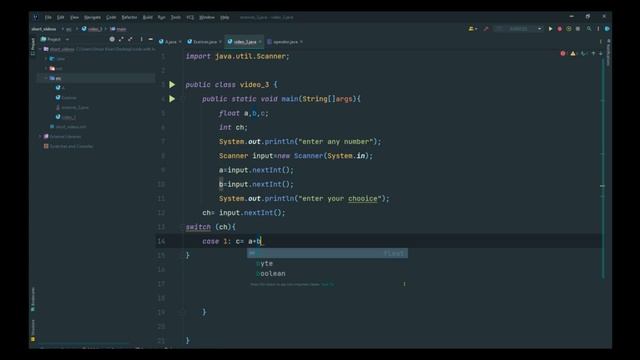This screenshot has width=640, height=360.
Task: Choose the byte completion suggestion
Action: [327, 264]
